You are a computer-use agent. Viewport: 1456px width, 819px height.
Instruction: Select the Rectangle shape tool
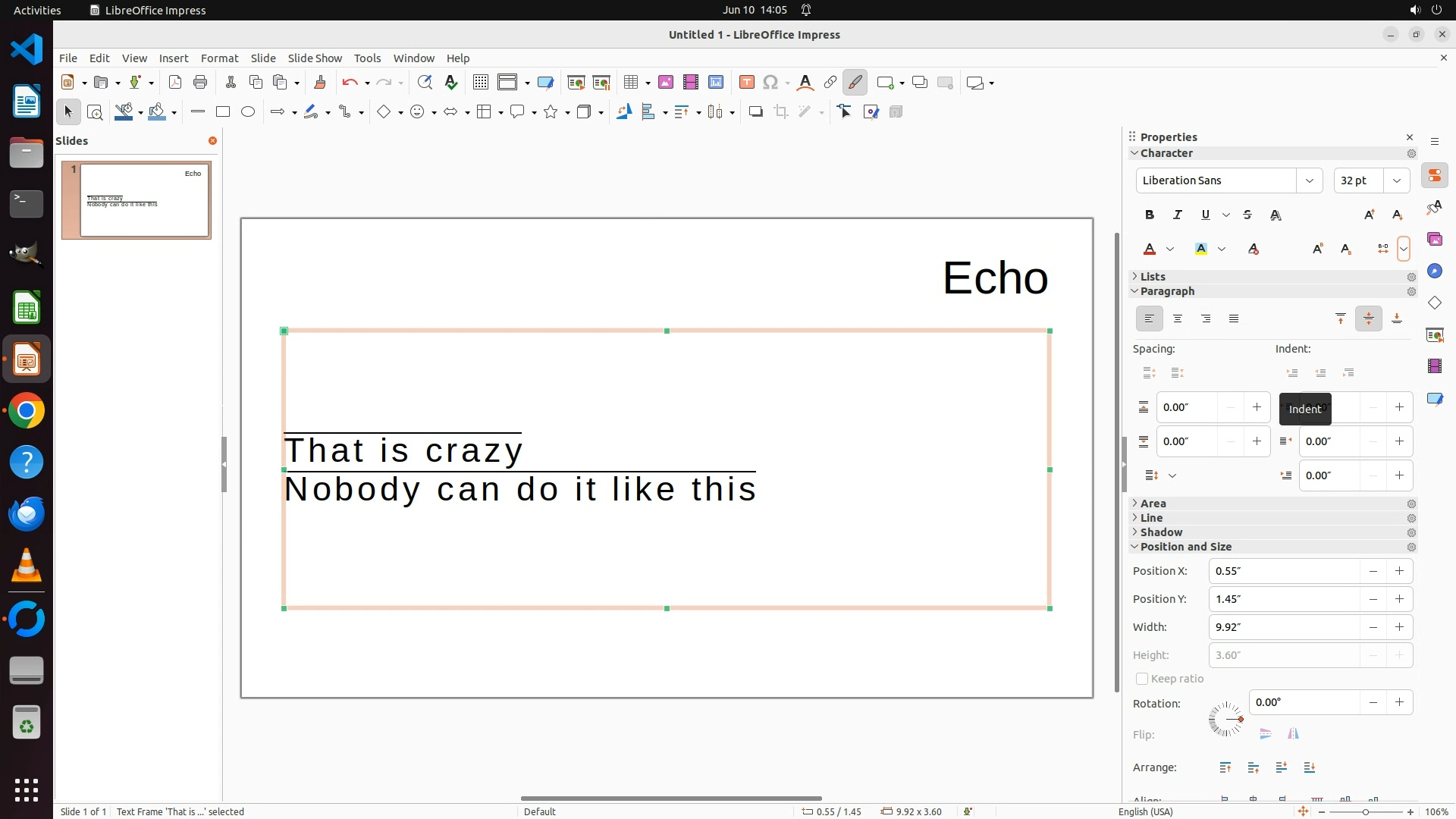tap(223, 112)
